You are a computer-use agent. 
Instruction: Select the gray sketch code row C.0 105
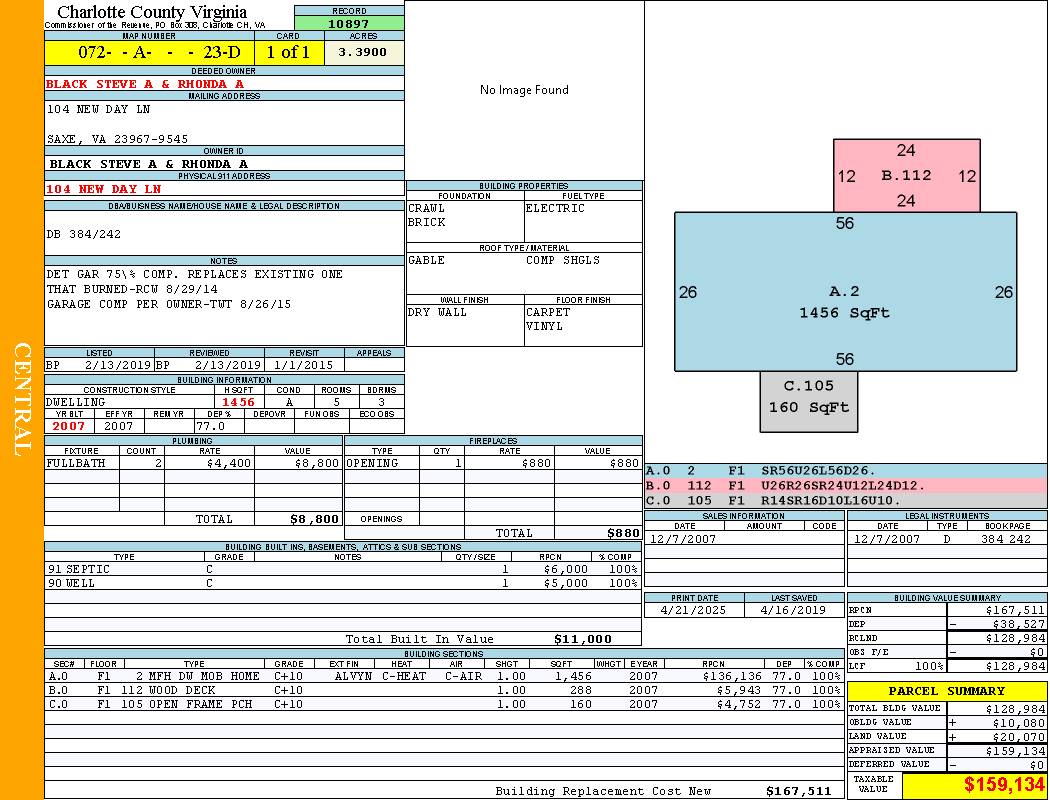coord(846,500)
